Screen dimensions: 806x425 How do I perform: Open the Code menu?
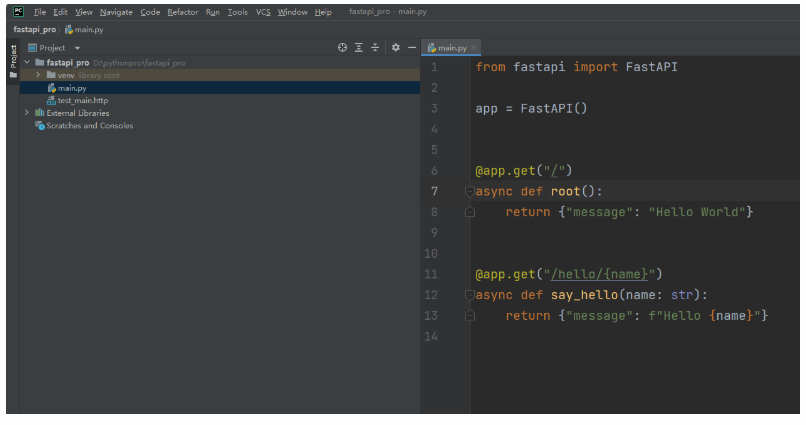pos(150,12)
